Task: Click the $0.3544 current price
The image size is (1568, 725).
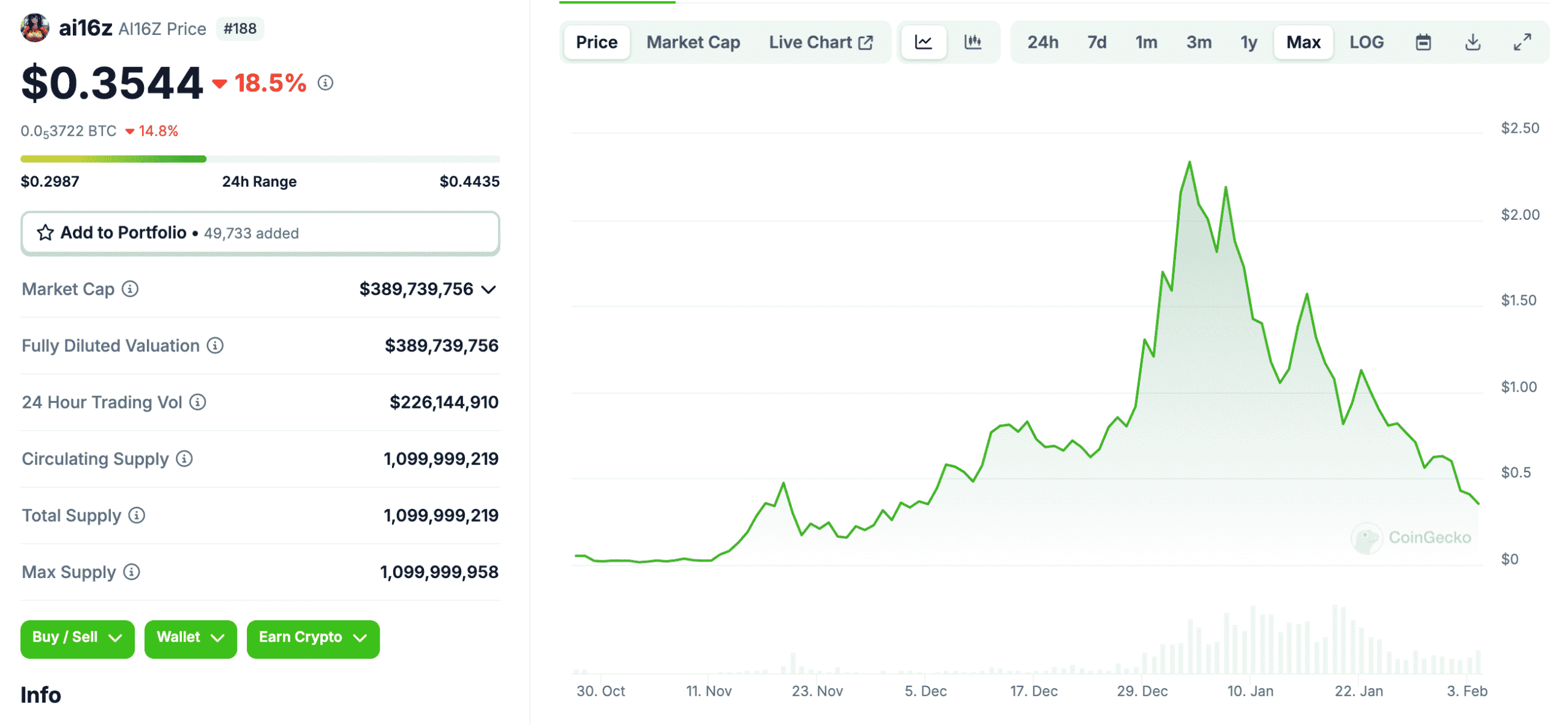Action: (x=112, y=83)
